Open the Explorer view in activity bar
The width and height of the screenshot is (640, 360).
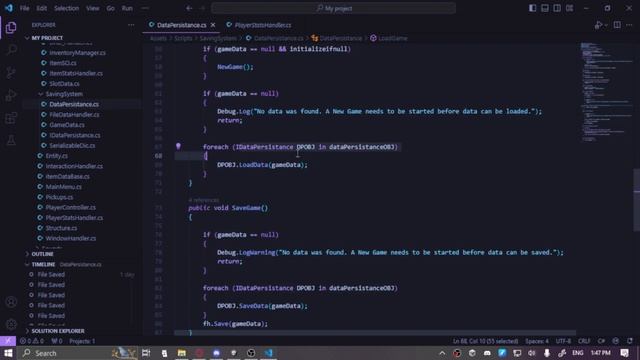click(x=11, y=27)
